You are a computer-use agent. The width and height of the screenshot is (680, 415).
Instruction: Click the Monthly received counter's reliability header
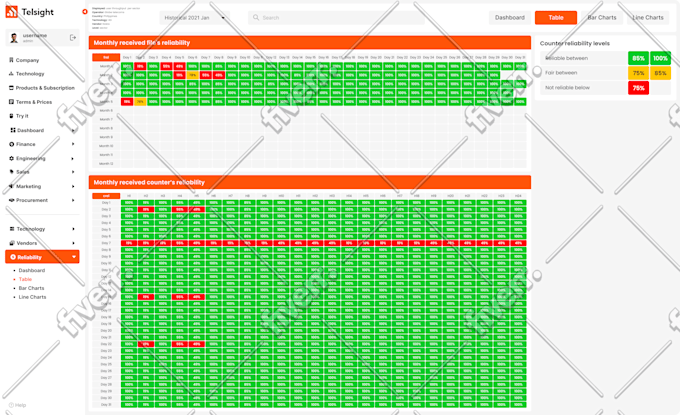[310, 182]
